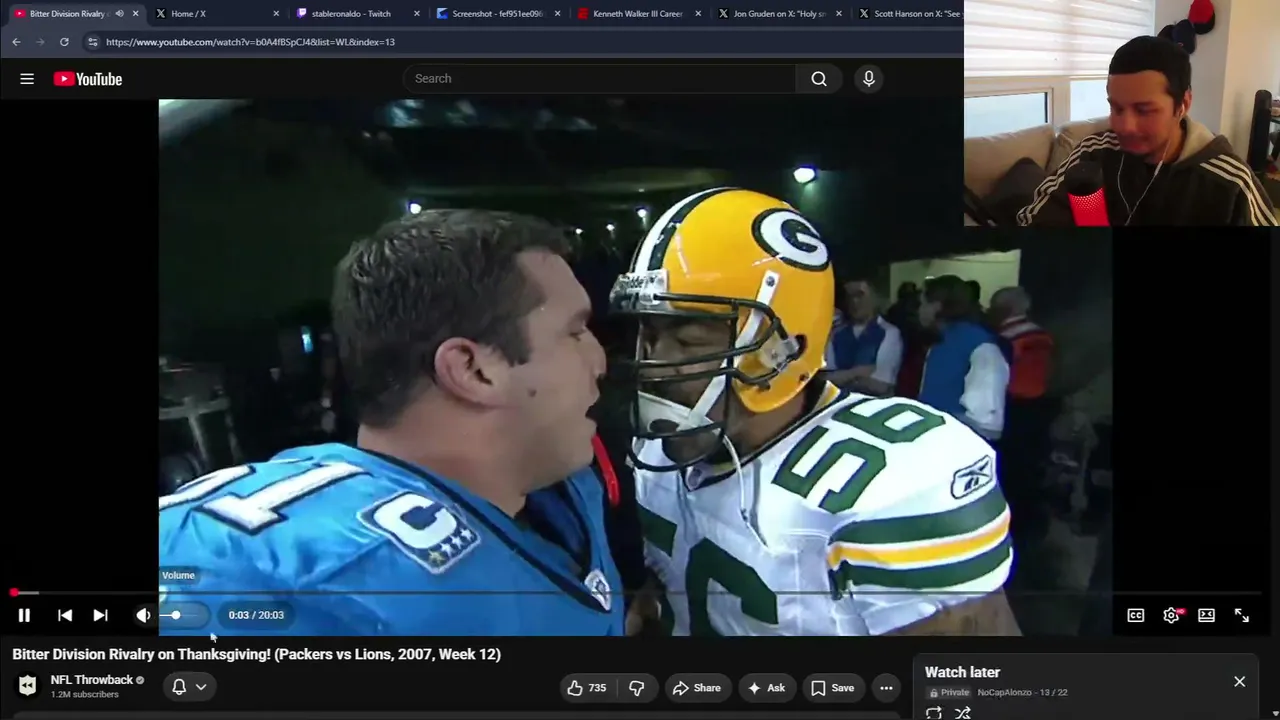Switch to the Scott Hanson on X tab

910,14
